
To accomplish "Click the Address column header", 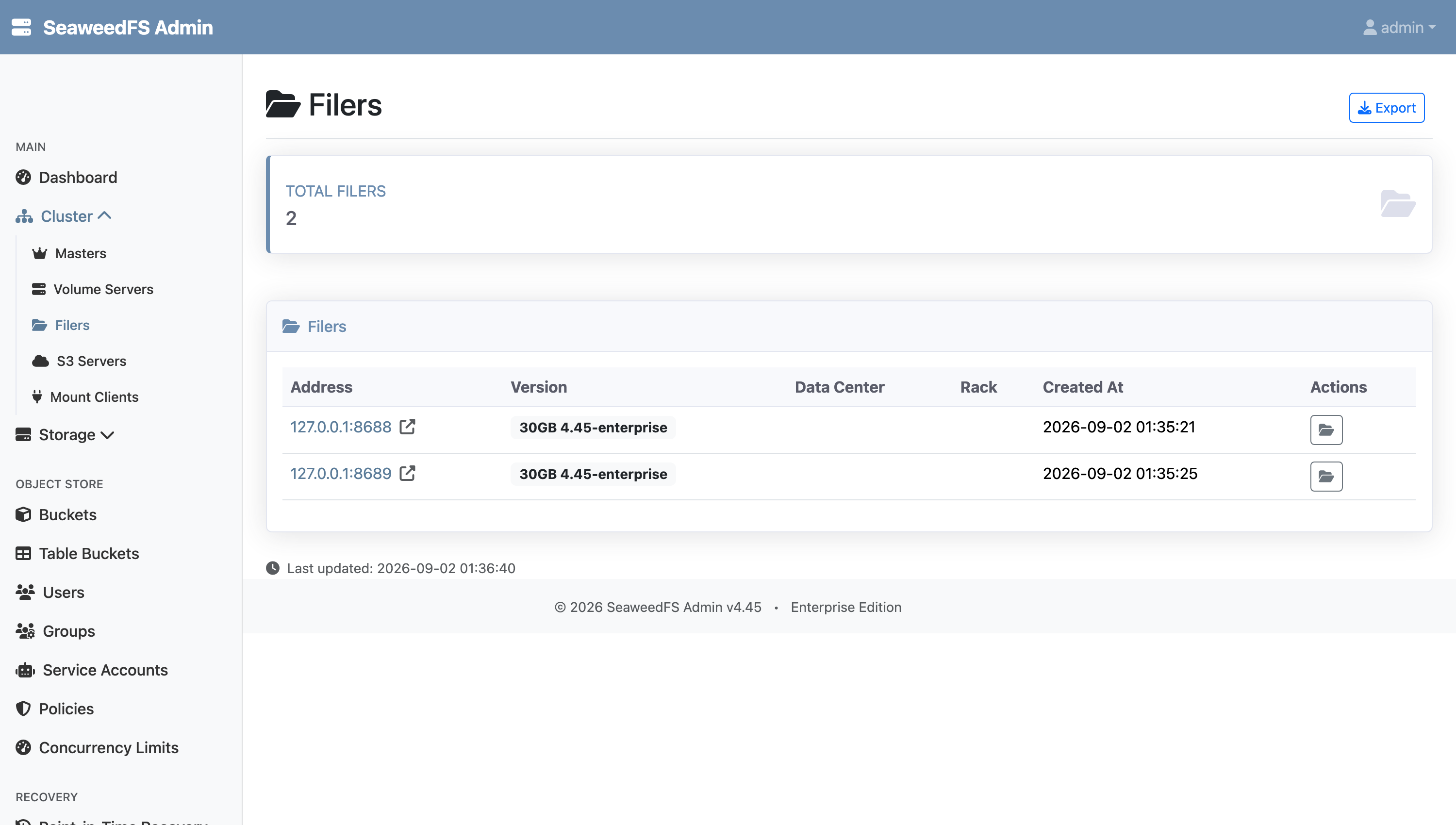I will [321, 387].
